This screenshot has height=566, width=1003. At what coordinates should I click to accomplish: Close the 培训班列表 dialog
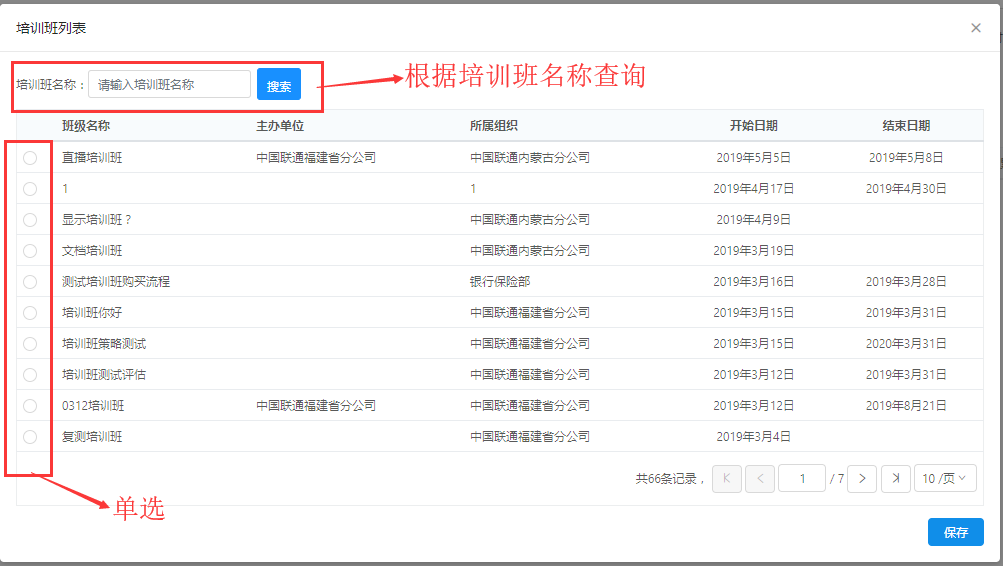976,28
